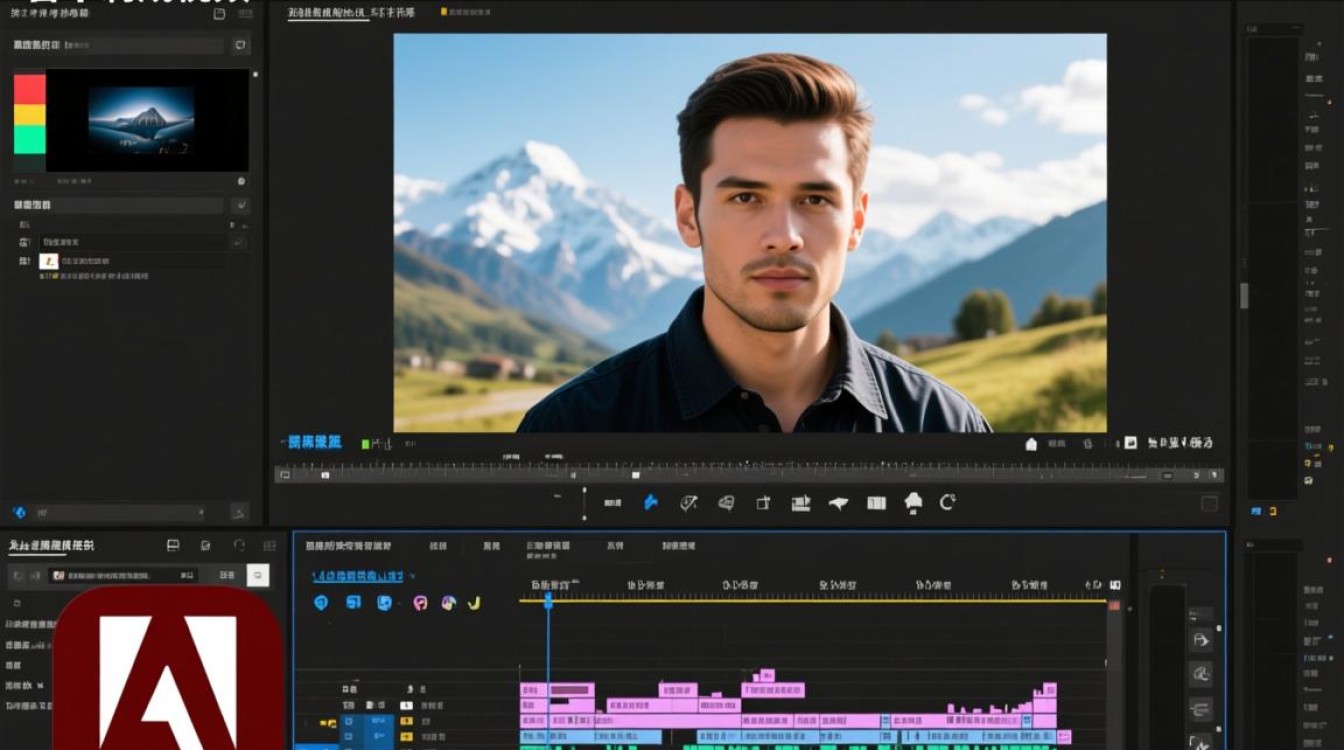This screenshot has height=750, width=1344.
Task: Click the blue highlighted tool icon below the preview
Action: [650, 503]
